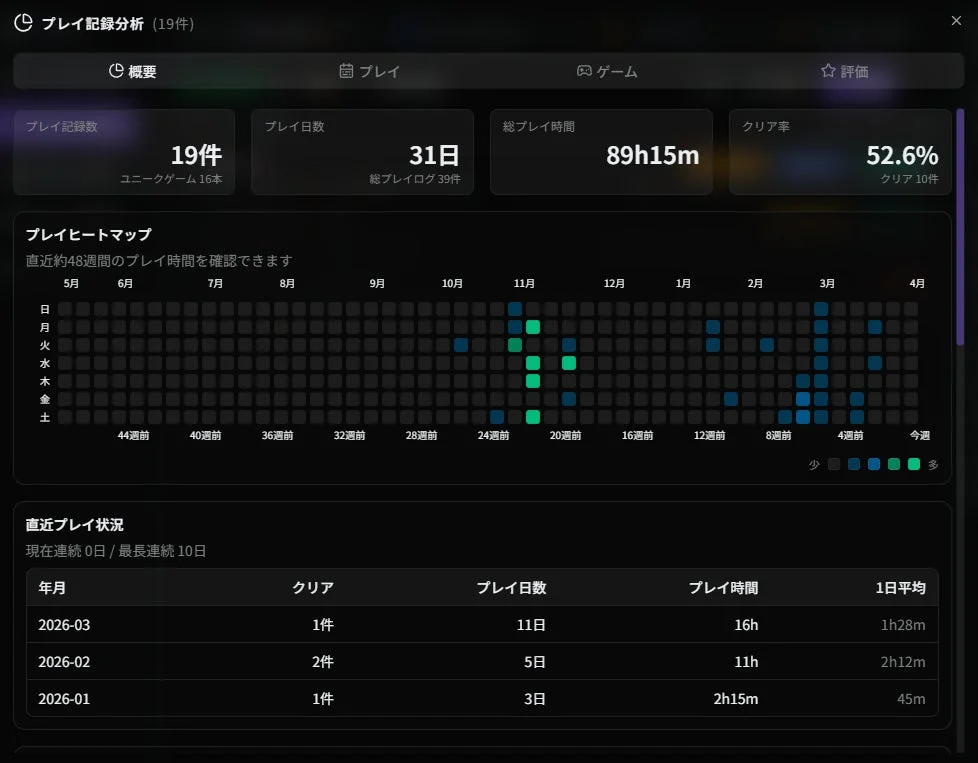
Task: Click the 総プレイ時間 89h15m stat card
Action: pos(601,151)
